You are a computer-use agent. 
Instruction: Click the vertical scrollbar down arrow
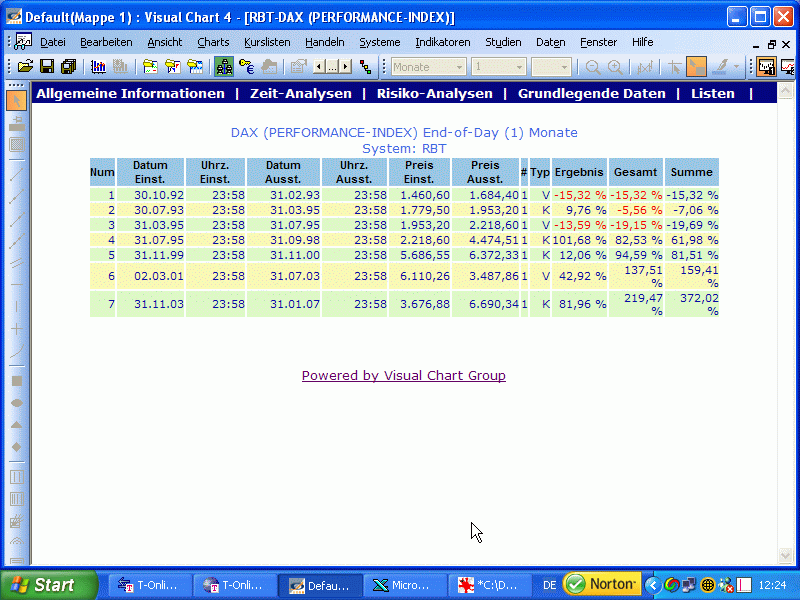tap(785, 556)
